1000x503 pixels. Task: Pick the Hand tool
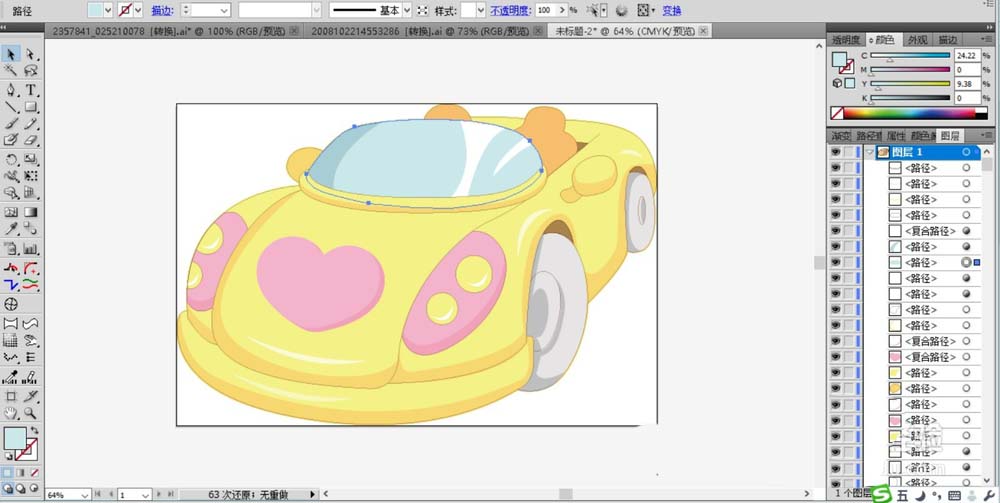coord(11,412)
